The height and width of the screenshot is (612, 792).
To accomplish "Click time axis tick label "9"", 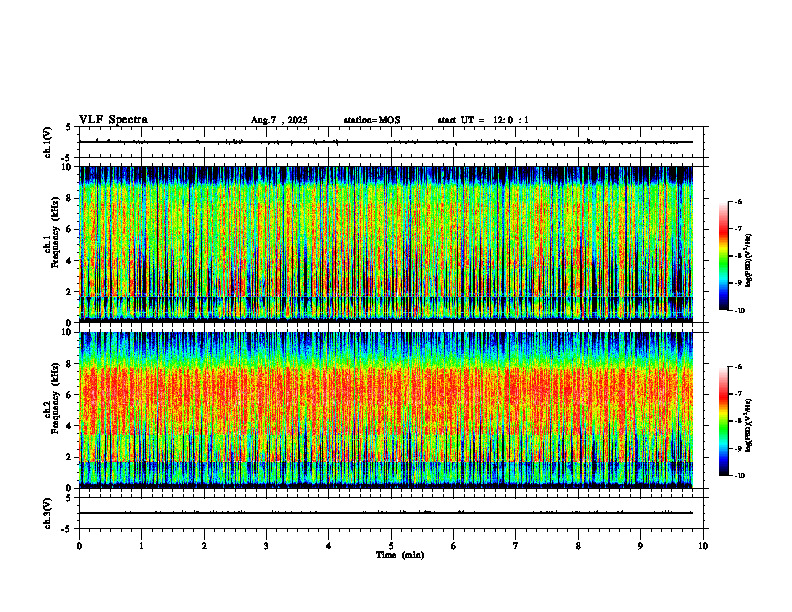I will [x=640, y=546].
